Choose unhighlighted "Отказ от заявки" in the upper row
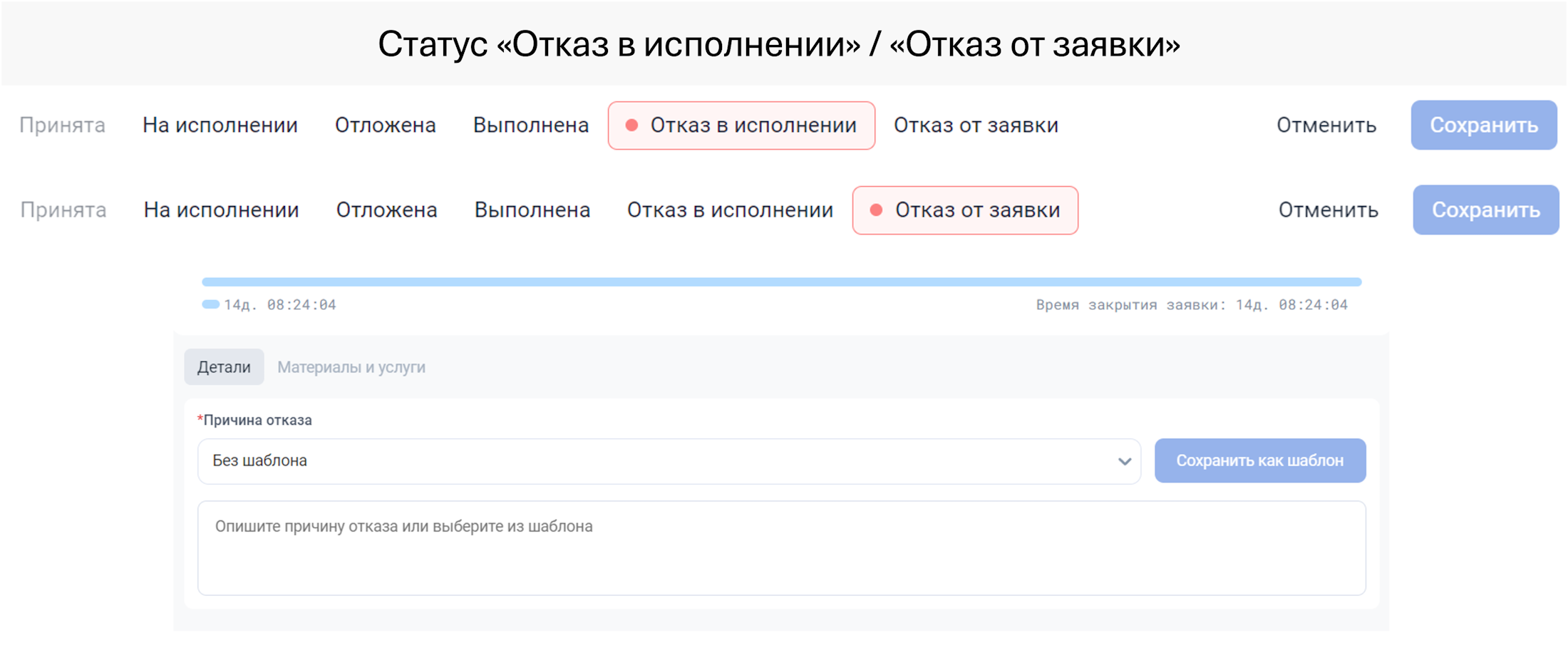The height and width of the screenshot is (665, 1568). pyautogui.click(x=976, y=125)
